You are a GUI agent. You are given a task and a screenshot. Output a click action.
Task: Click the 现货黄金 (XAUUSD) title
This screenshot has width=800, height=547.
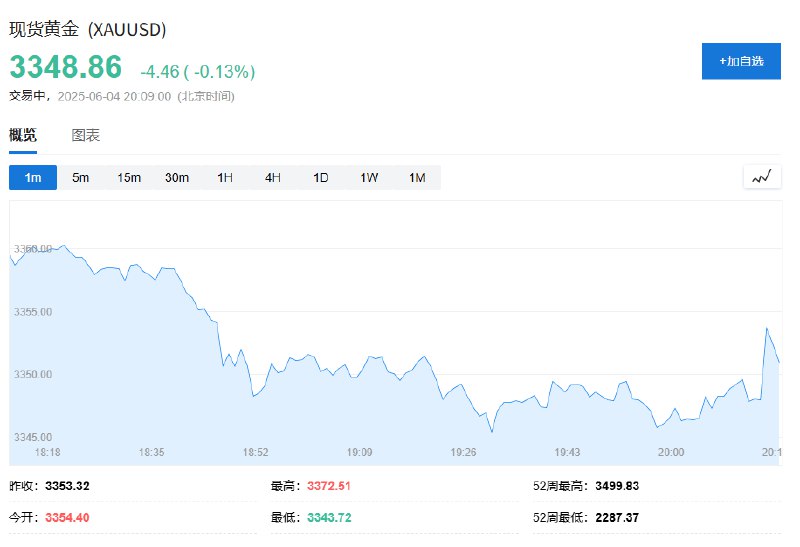88,29
